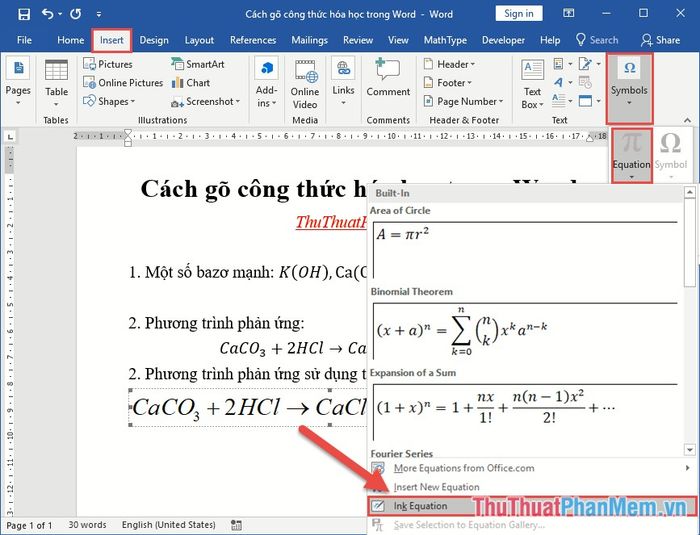700x535 pixels.
Task: Open the Customize Quick Access Toolbar arrow
Action: point(99,14)
